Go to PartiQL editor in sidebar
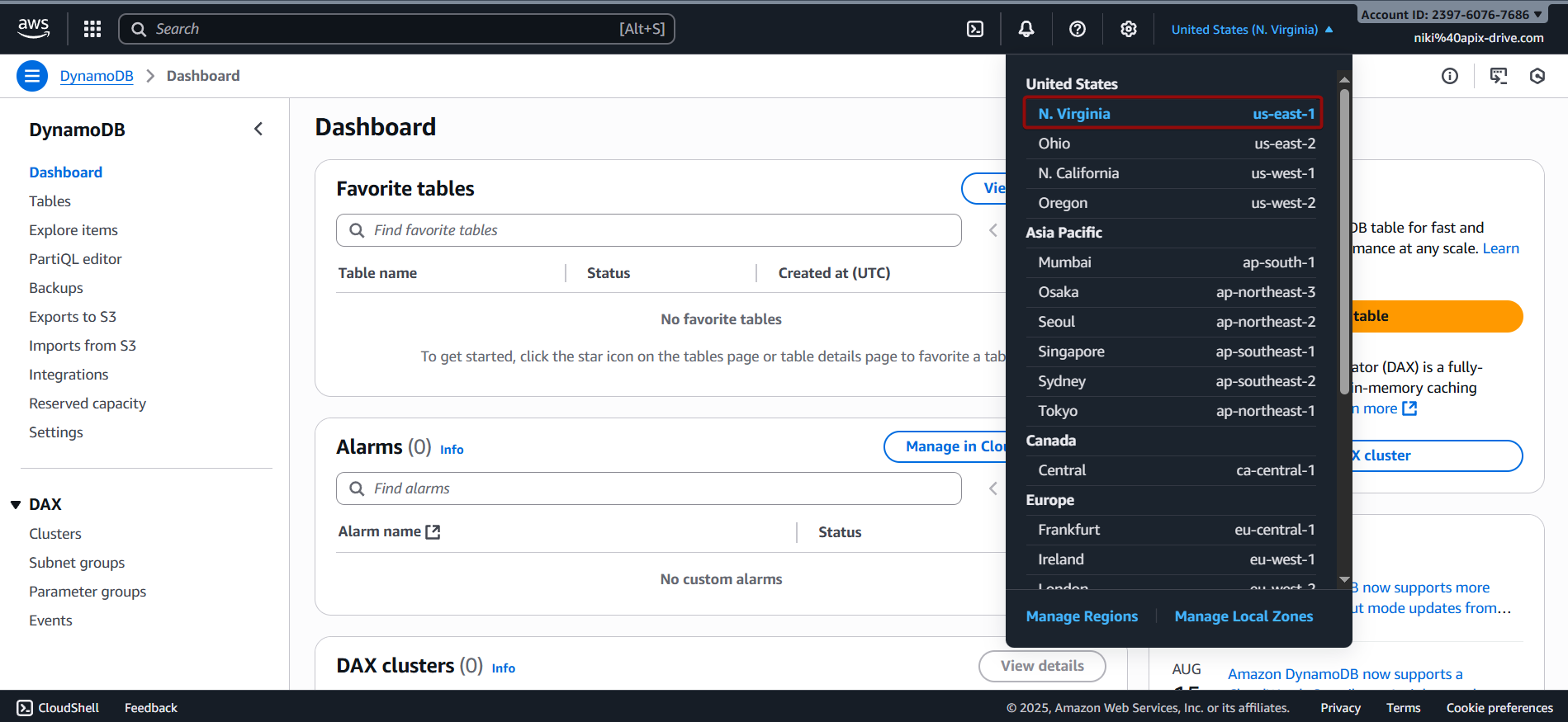This screenshot has height=722, width=1568. [x=75, y=259]
